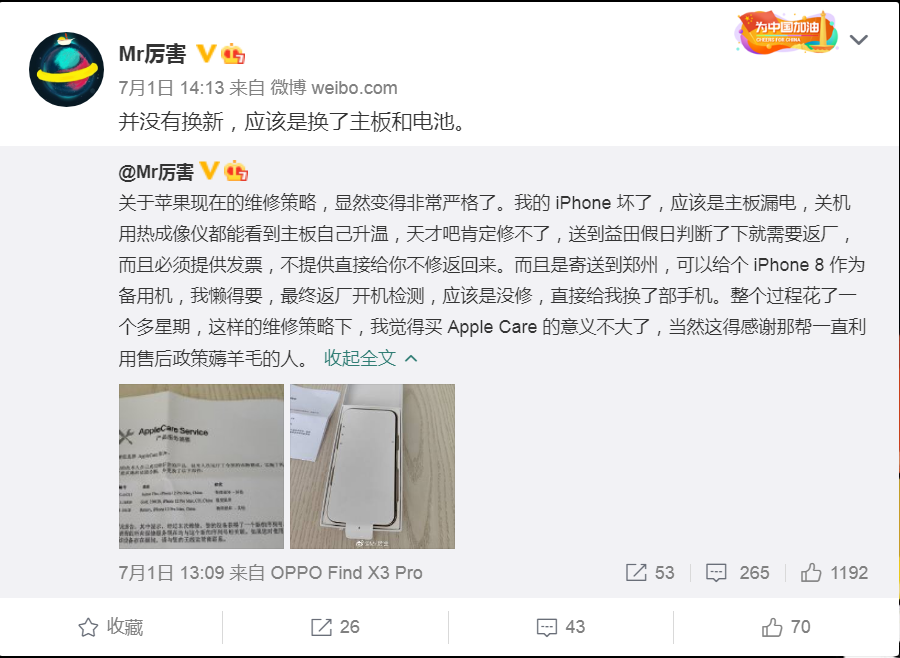The image size is (900, 658).
Task: Open iPhone box photo thumbnail
Action: (x=373, y=466)
